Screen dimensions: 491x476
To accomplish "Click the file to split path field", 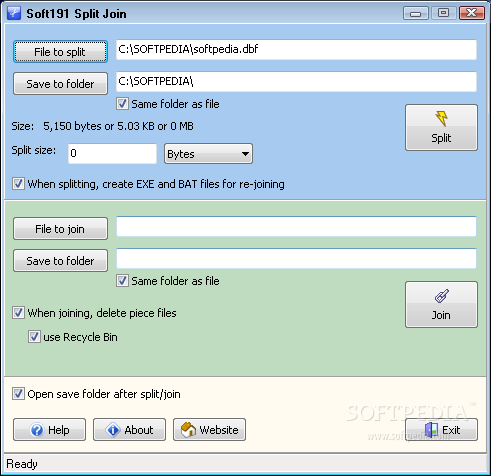I will pyautogui.click(x=296, y=50).
